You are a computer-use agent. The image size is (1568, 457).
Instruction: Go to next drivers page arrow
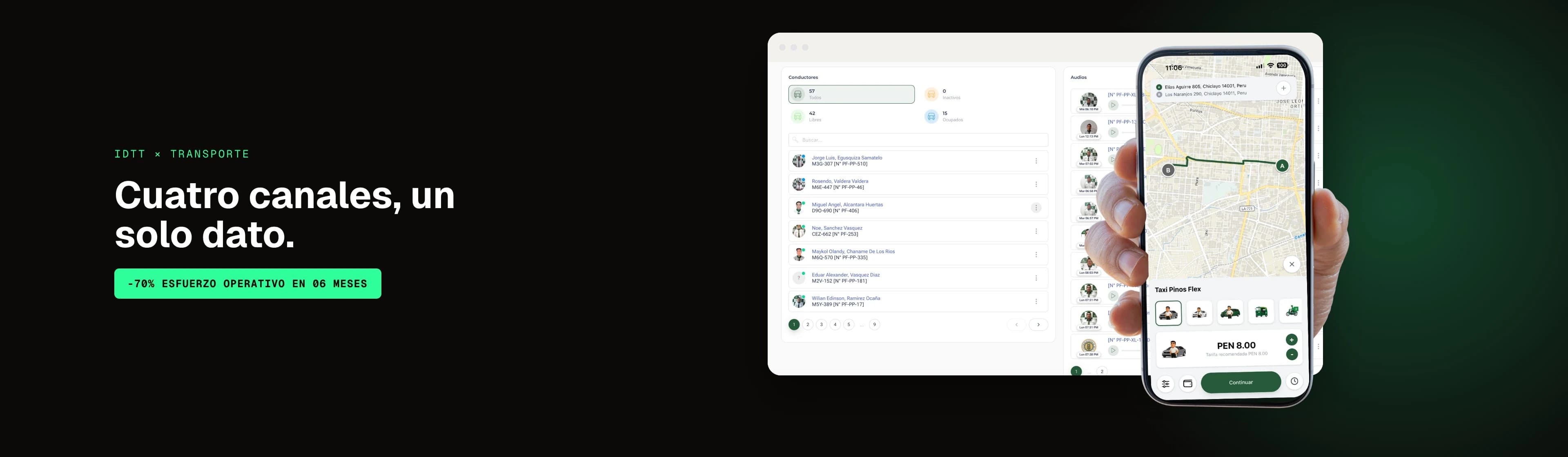pos(1038,324)
